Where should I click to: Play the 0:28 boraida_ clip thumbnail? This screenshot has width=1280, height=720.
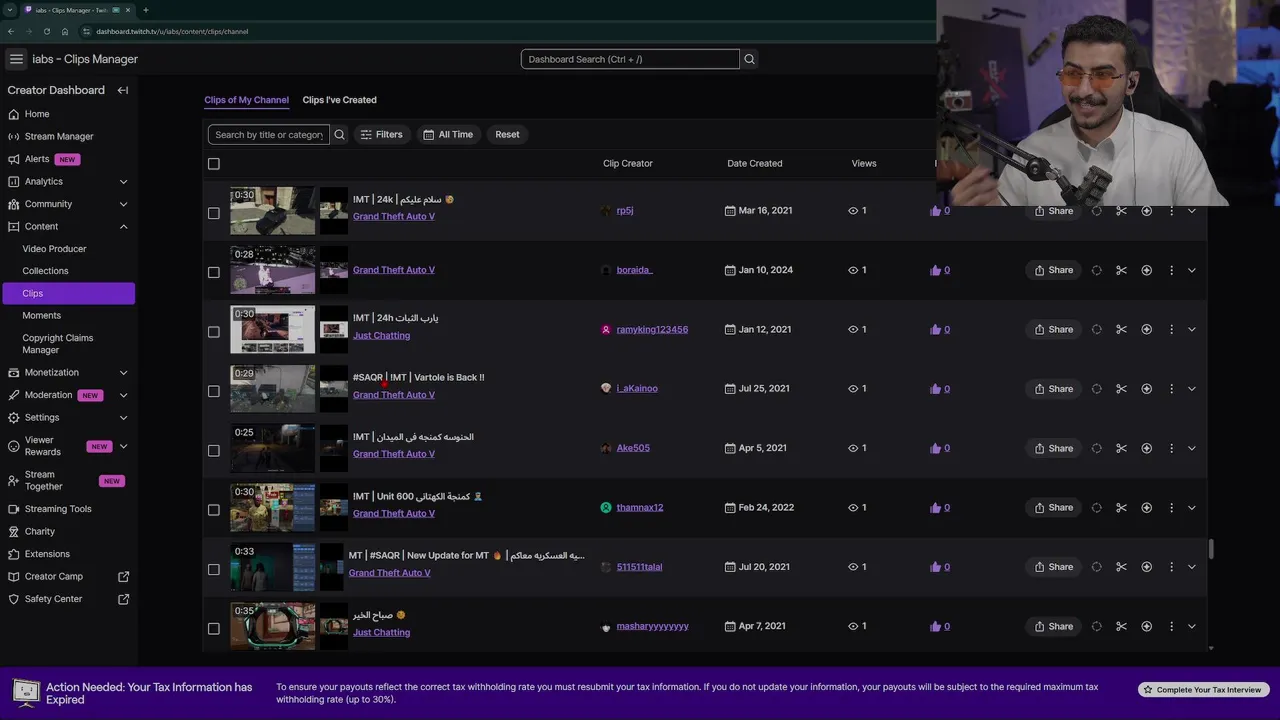click(273, 270)
